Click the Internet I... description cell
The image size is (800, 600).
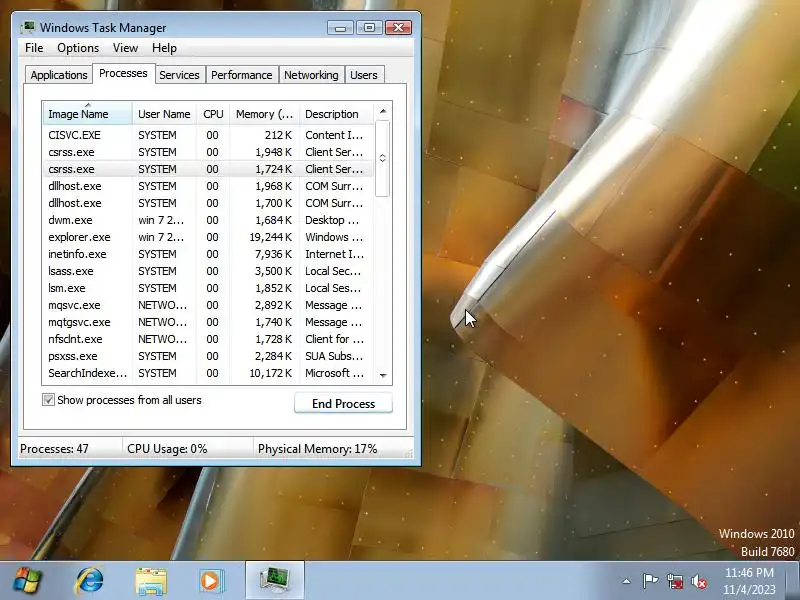click(334, 254)
